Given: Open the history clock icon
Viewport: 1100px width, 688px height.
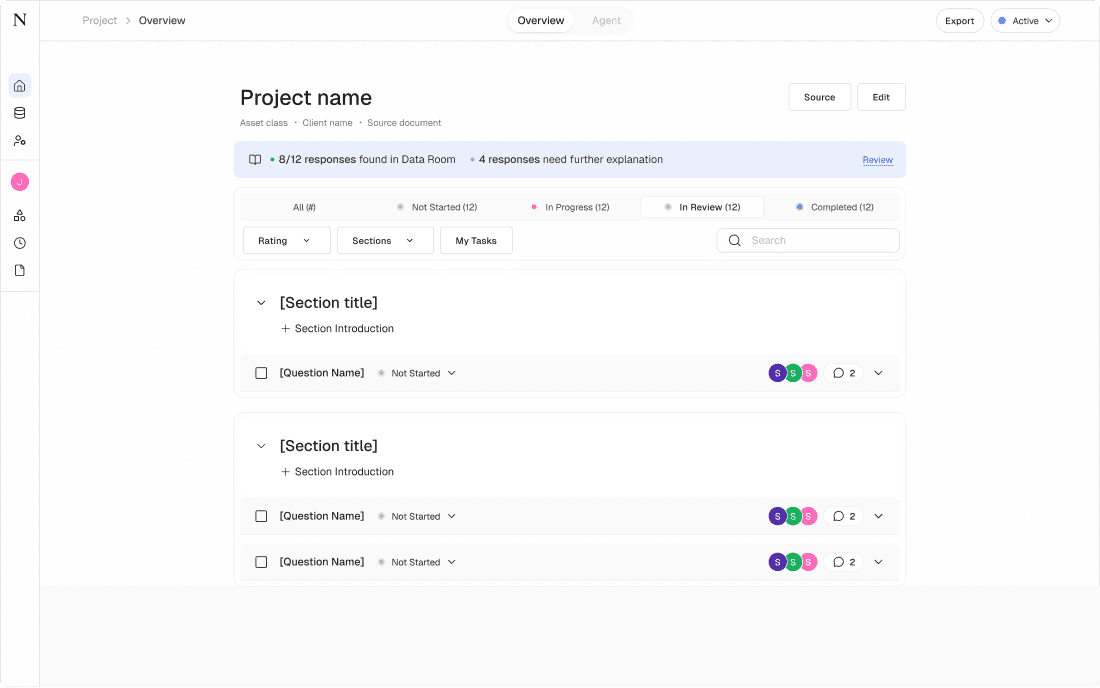Looking at the screenshot, I should click(x=20, y=243).
